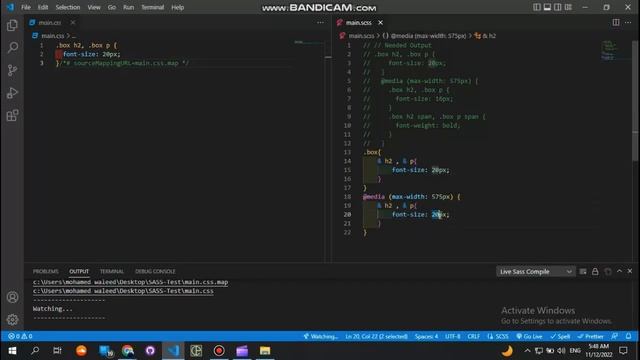This screenshot has width=640, height=360.
Task: Close the bottom panel
Action: click(630, 271)
